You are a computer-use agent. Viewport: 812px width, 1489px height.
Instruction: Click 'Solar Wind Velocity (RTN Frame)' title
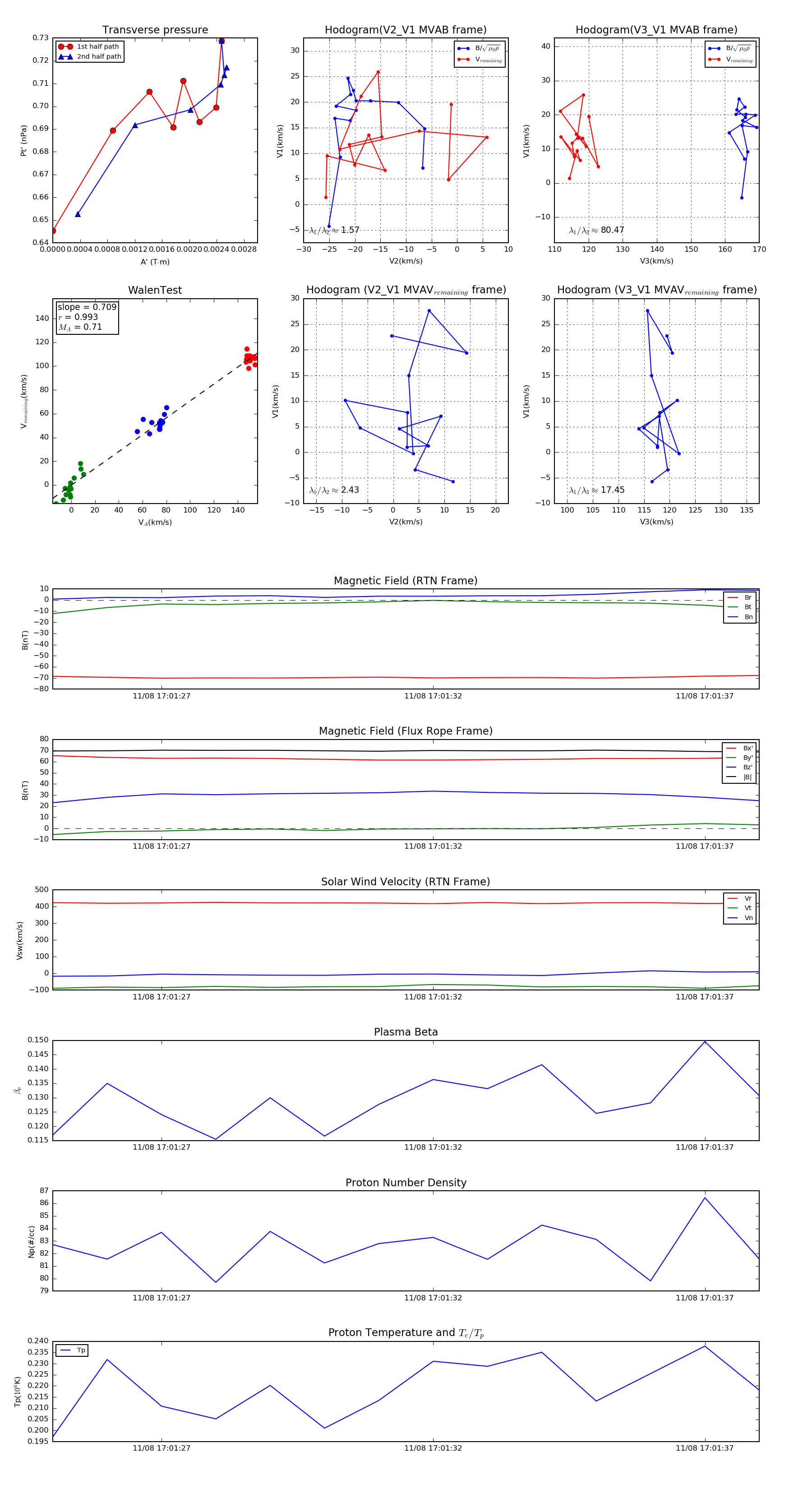(x=406, y=882)
